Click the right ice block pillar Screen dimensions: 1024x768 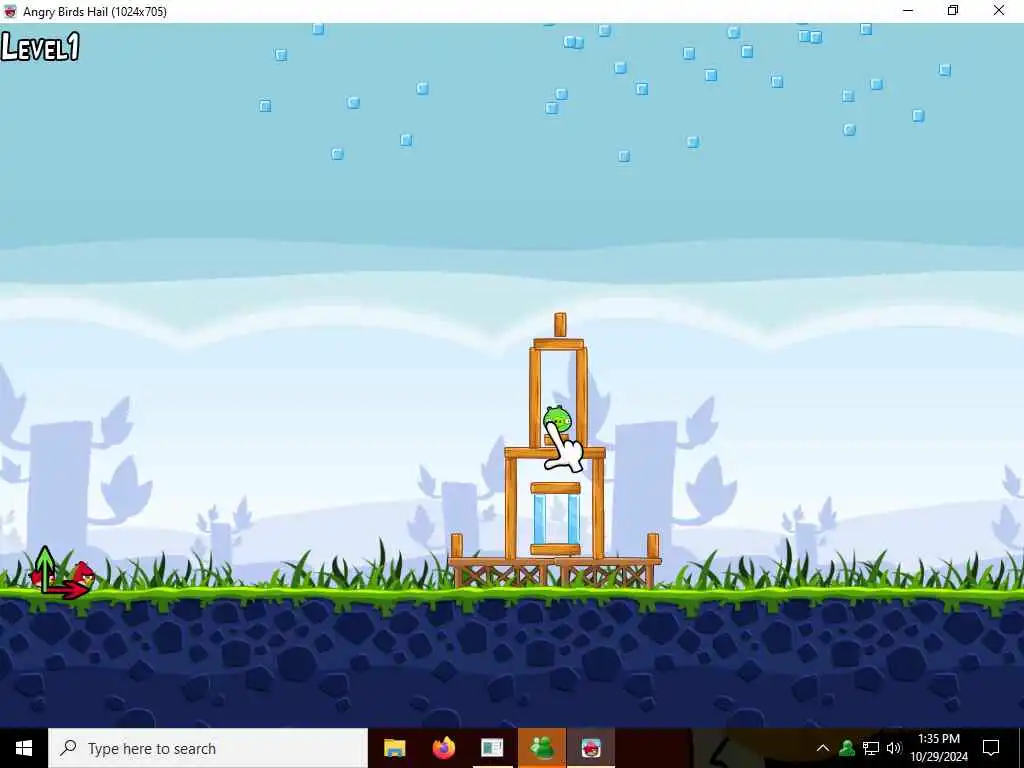coord(573,519)
